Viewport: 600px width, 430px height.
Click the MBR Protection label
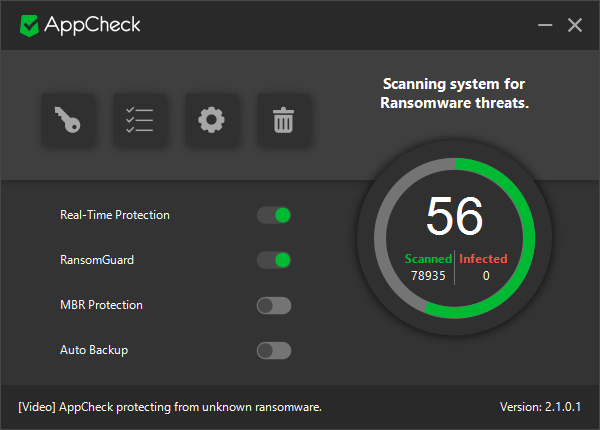pyautogui.click(x=101, y=305)
